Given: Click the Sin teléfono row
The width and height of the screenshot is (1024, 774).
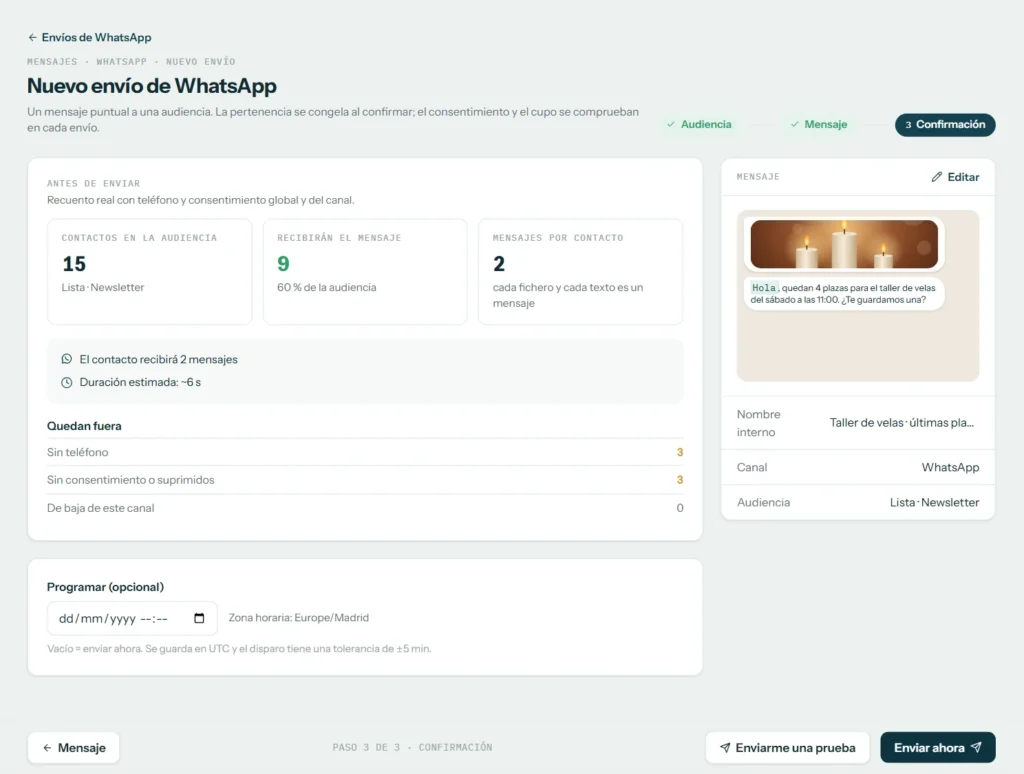Looking at the screenshot, I should [x=365, y=452].
